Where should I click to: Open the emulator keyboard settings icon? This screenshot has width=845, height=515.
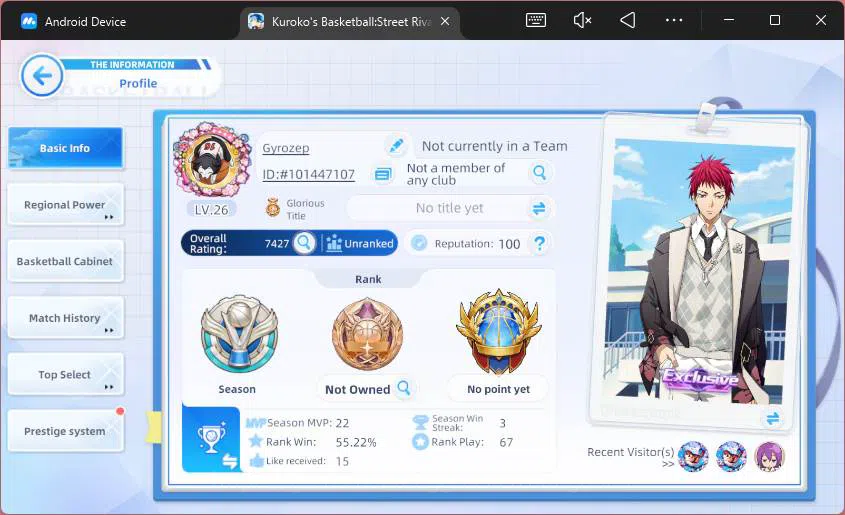click(536, 20)
